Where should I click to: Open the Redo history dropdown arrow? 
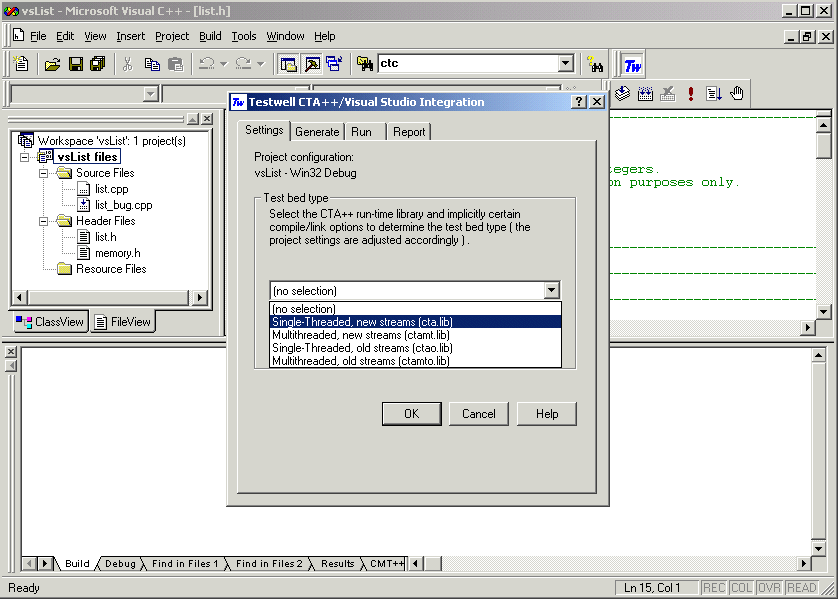[x=260, y=64]
